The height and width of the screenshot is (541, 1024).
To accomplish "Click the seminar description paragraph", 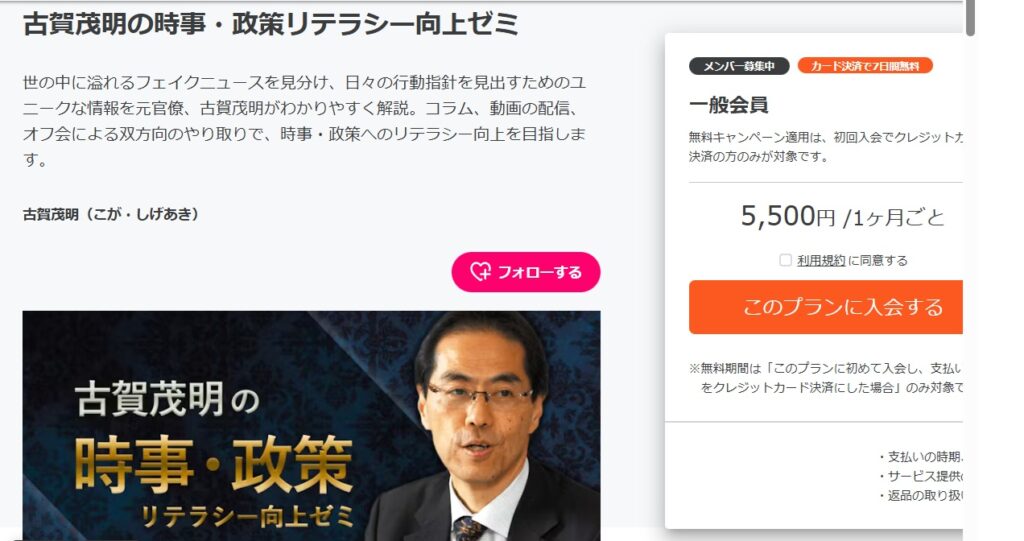I will [304, 121].
